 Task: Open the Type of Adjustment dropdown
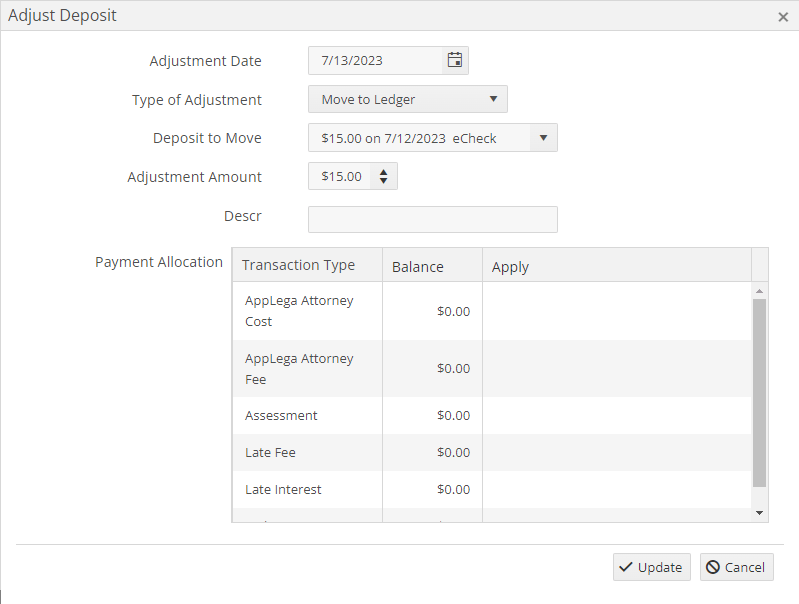pos(408,99)
